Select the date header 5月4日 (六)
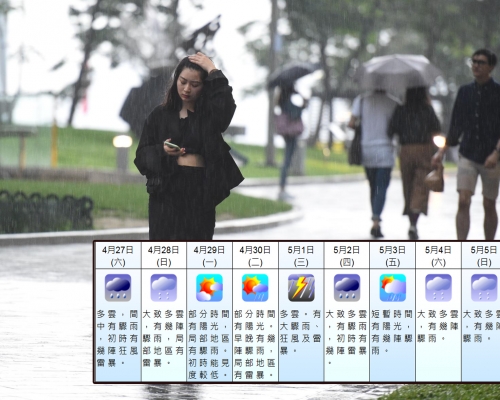This screenshot has width=500, height=400. 438,256
